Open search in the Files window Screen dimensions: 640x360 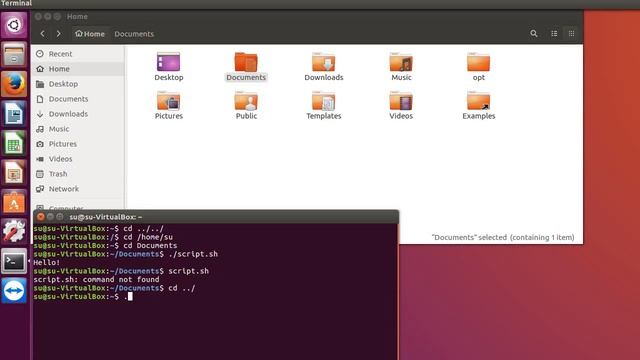click(534, 34)
